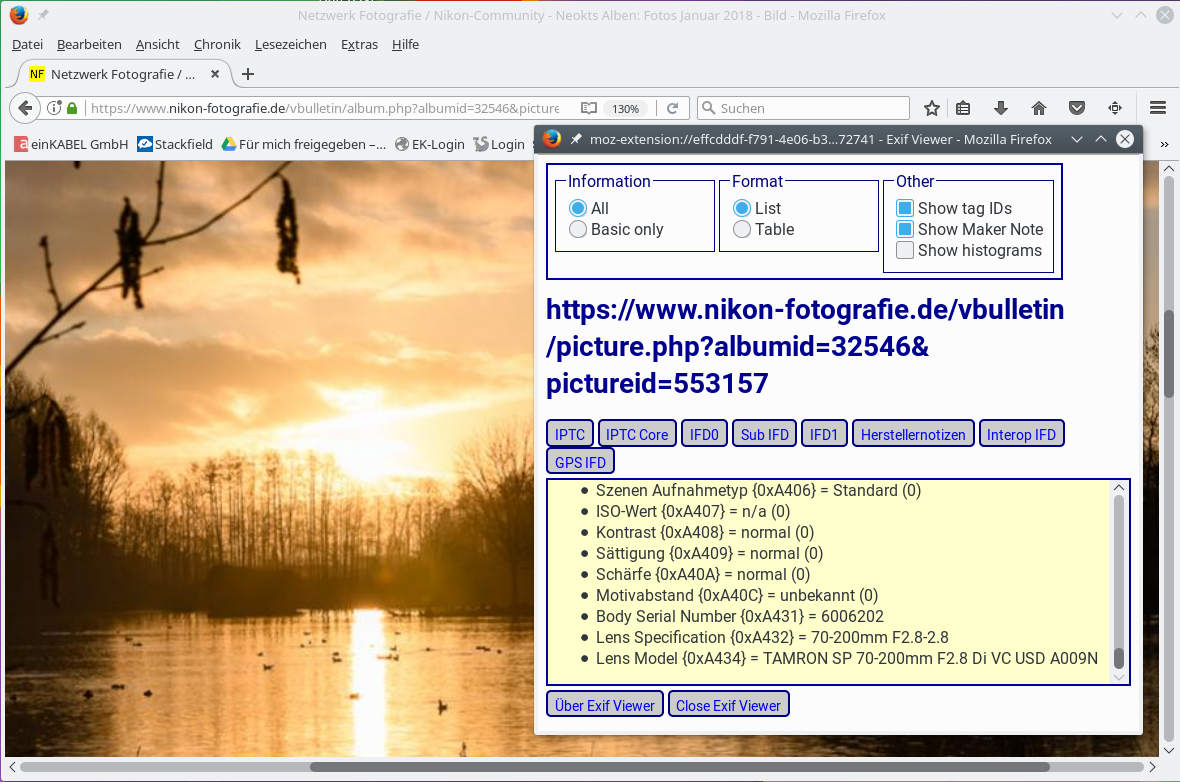Image resolution: width=1180 pixels, height=782 pixels.
Task: Toggle reader view icon in address bar
Action: point(588,108)
